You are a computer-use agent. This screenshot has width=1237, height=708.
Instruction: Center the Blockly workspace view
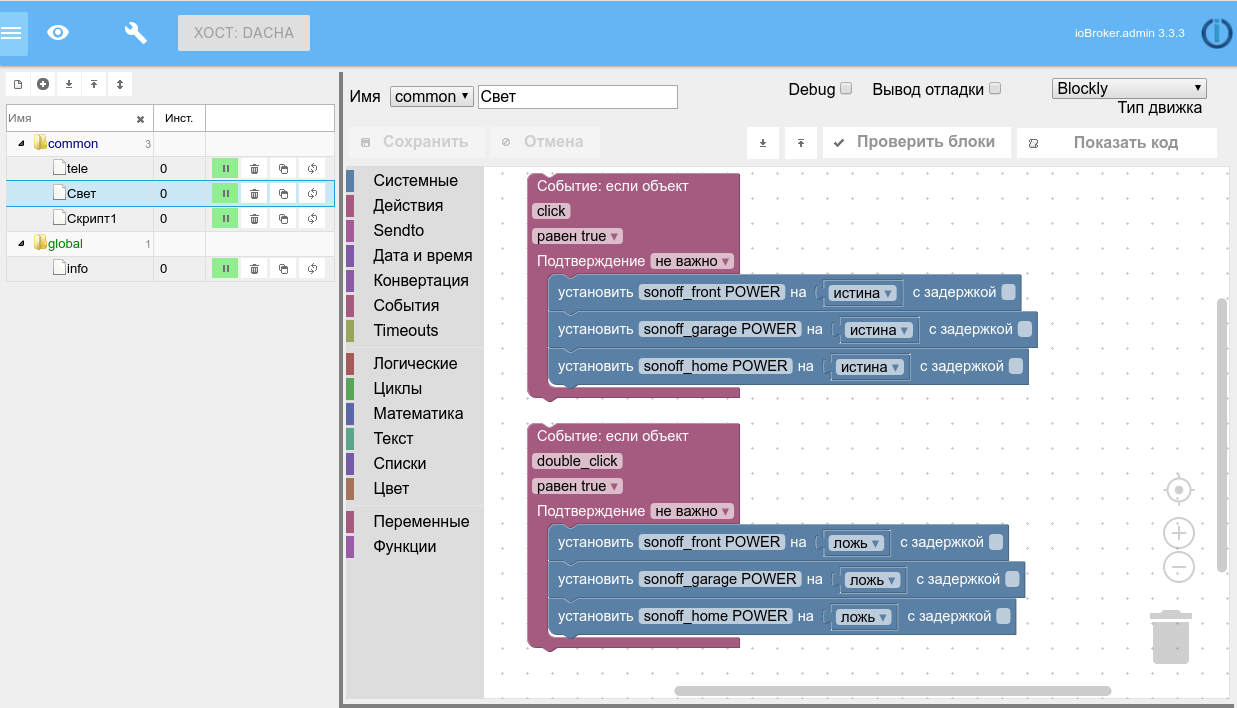[x=1179, y=490]
